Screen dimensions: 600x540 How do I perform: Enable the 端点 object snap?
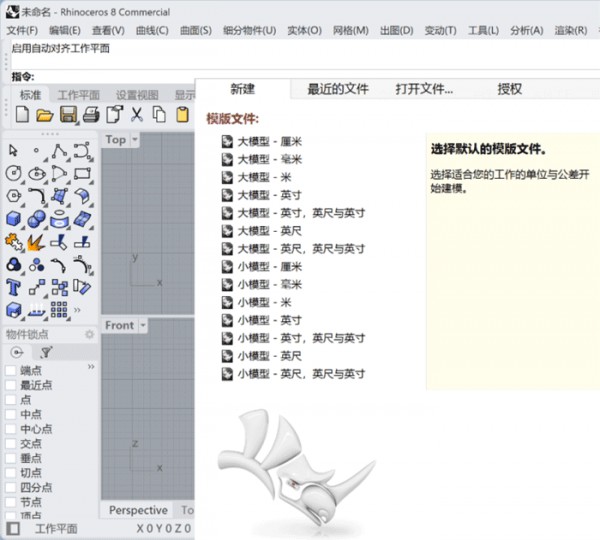10,370
